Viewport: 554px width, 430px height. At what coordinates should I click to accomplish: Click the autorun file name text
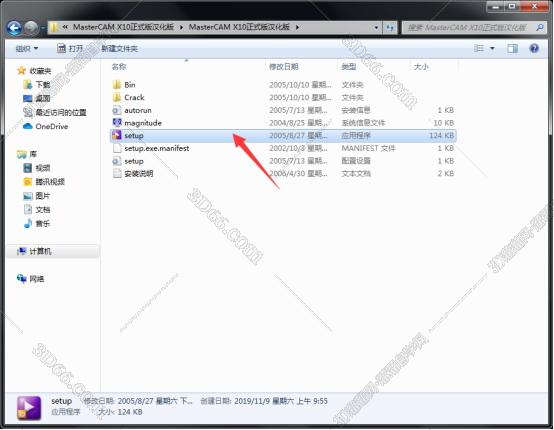(138, 110)
